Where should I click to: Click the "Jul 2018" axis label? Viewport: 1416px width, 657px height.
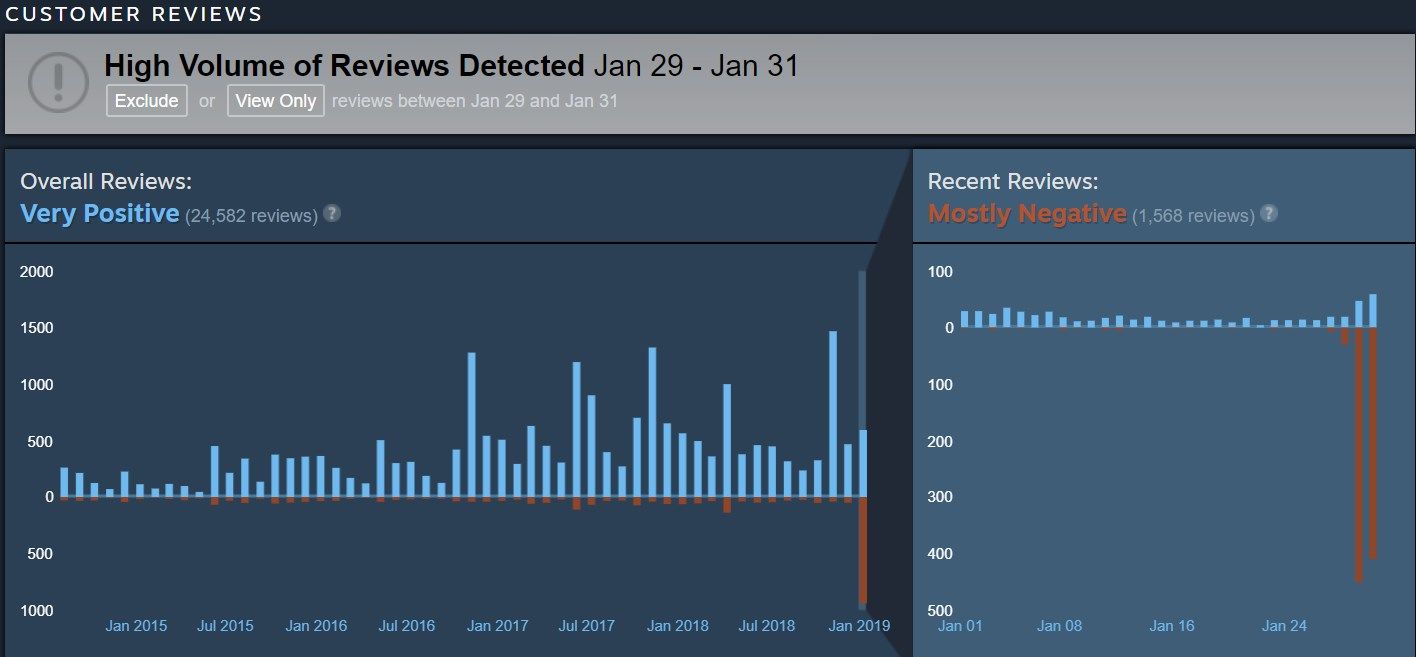point(767,626)
